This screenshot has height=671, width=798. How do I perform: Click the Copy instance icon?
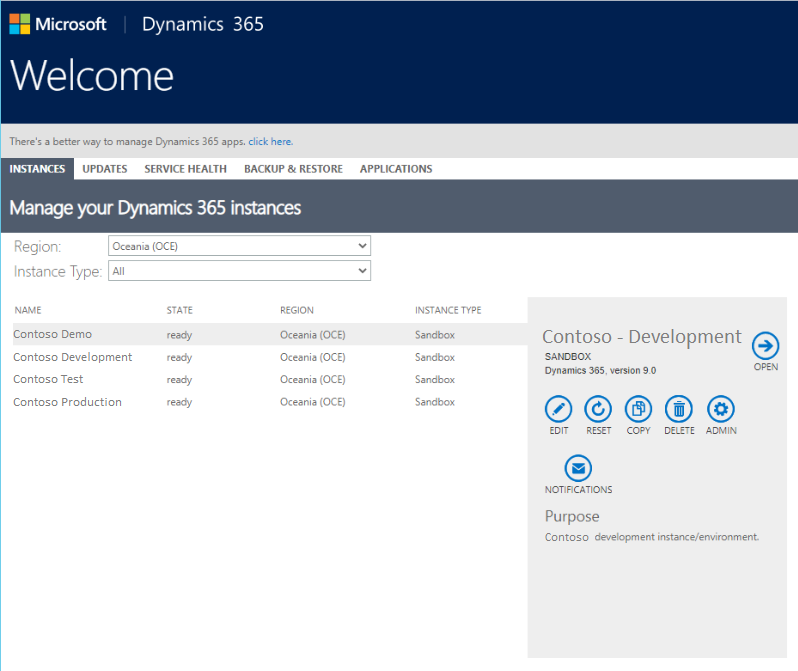pyautogui.click(x=638, y=409)
